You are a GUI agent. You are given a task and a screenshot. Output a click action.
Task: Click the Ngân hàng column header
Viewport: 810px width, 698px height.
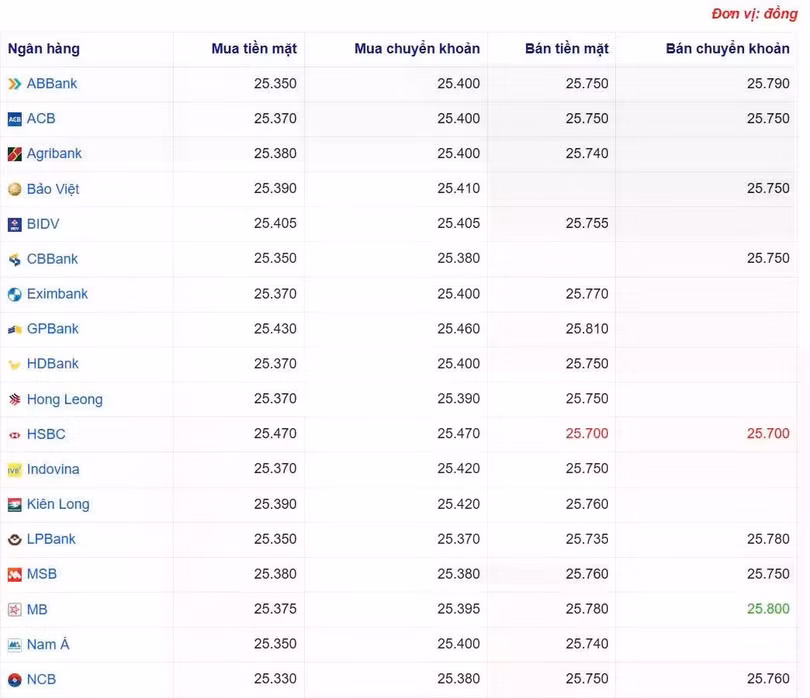click(x=44, y=49)
